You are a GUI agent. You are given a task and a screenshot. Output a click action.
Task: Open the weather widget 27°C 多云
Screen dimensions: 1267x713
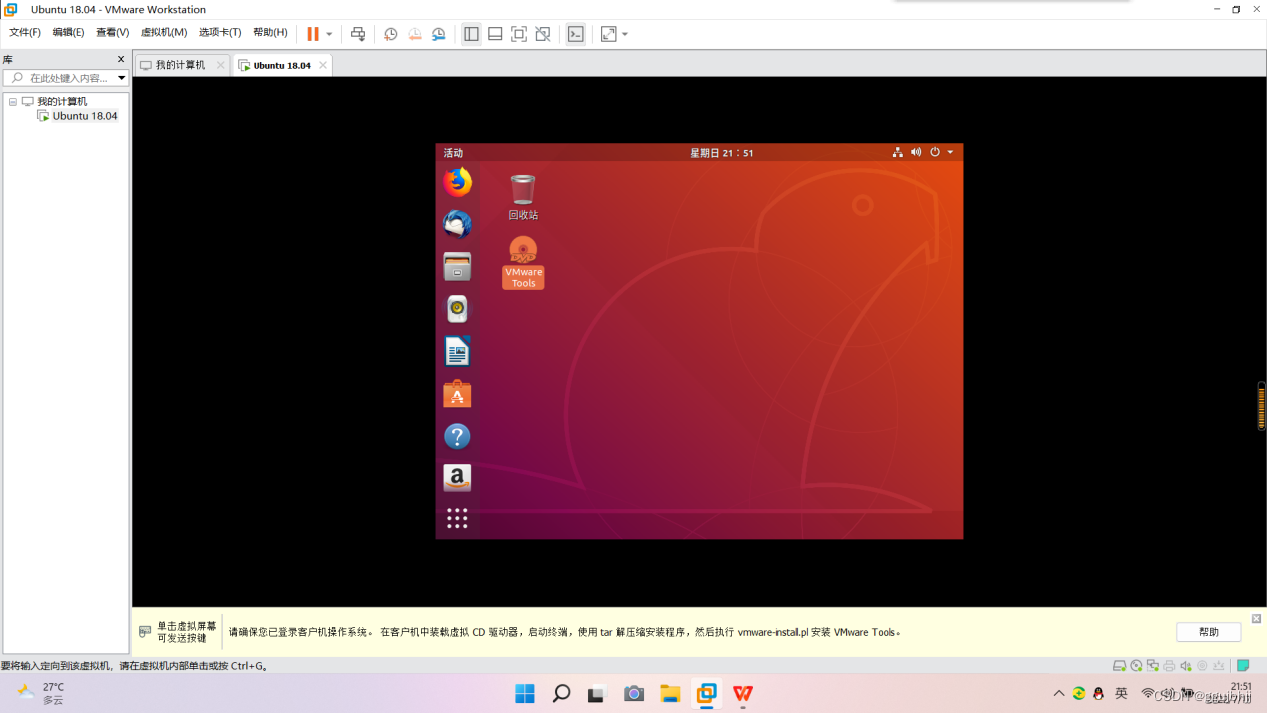click(42, 693)
